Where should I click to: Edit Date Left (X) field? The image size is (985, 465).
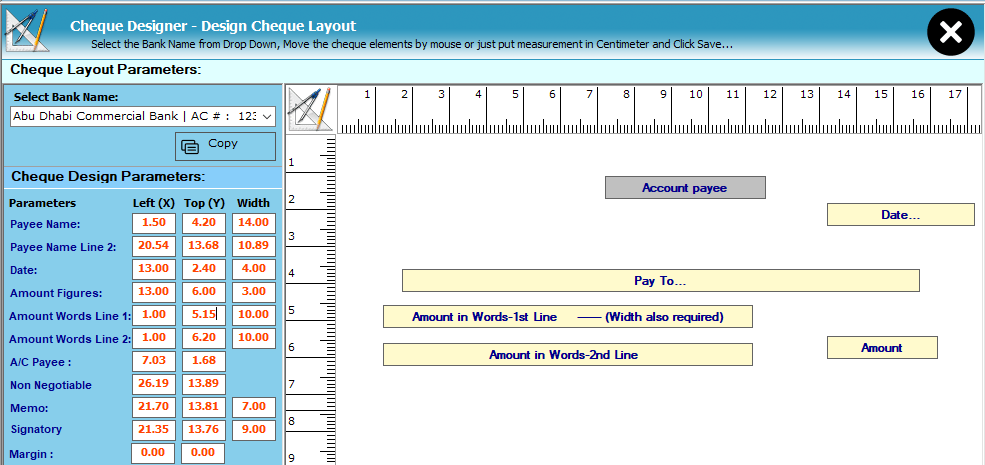pos(154,269)
